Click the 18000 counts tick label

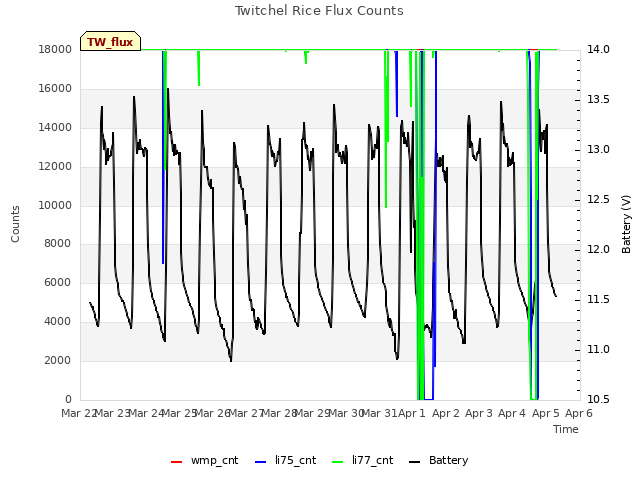click(x=55, y=49)
